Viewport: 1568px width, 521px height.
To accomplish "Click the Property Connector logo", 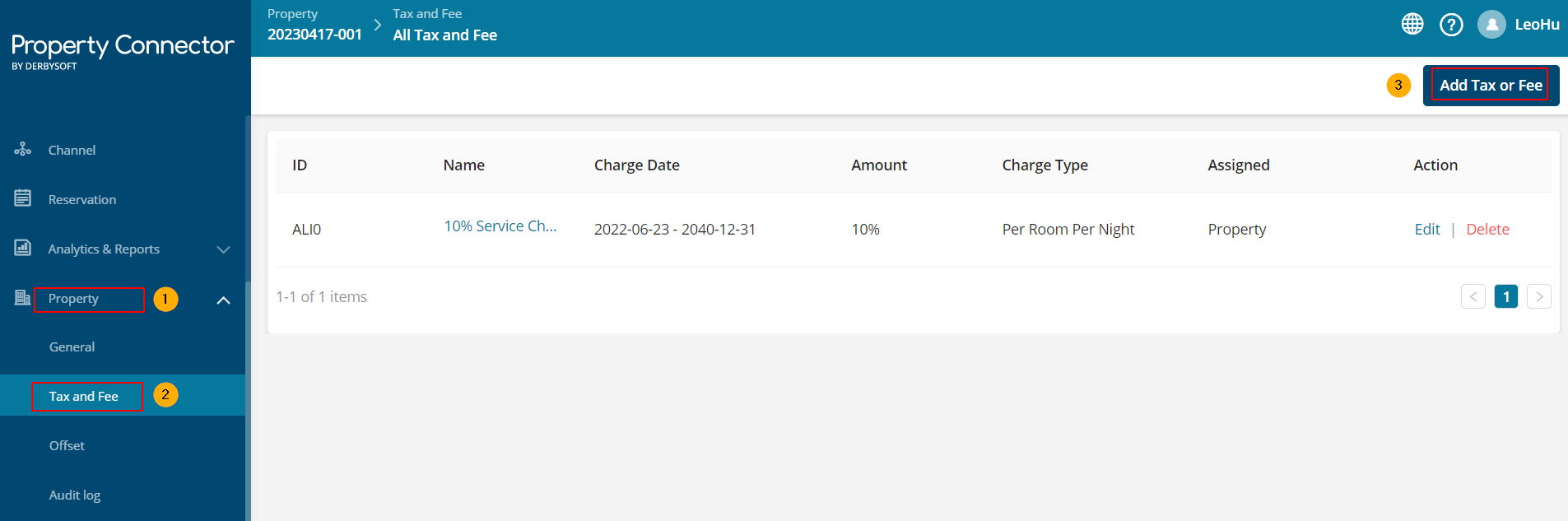I will pyautogui.click(x=123, y=52).
